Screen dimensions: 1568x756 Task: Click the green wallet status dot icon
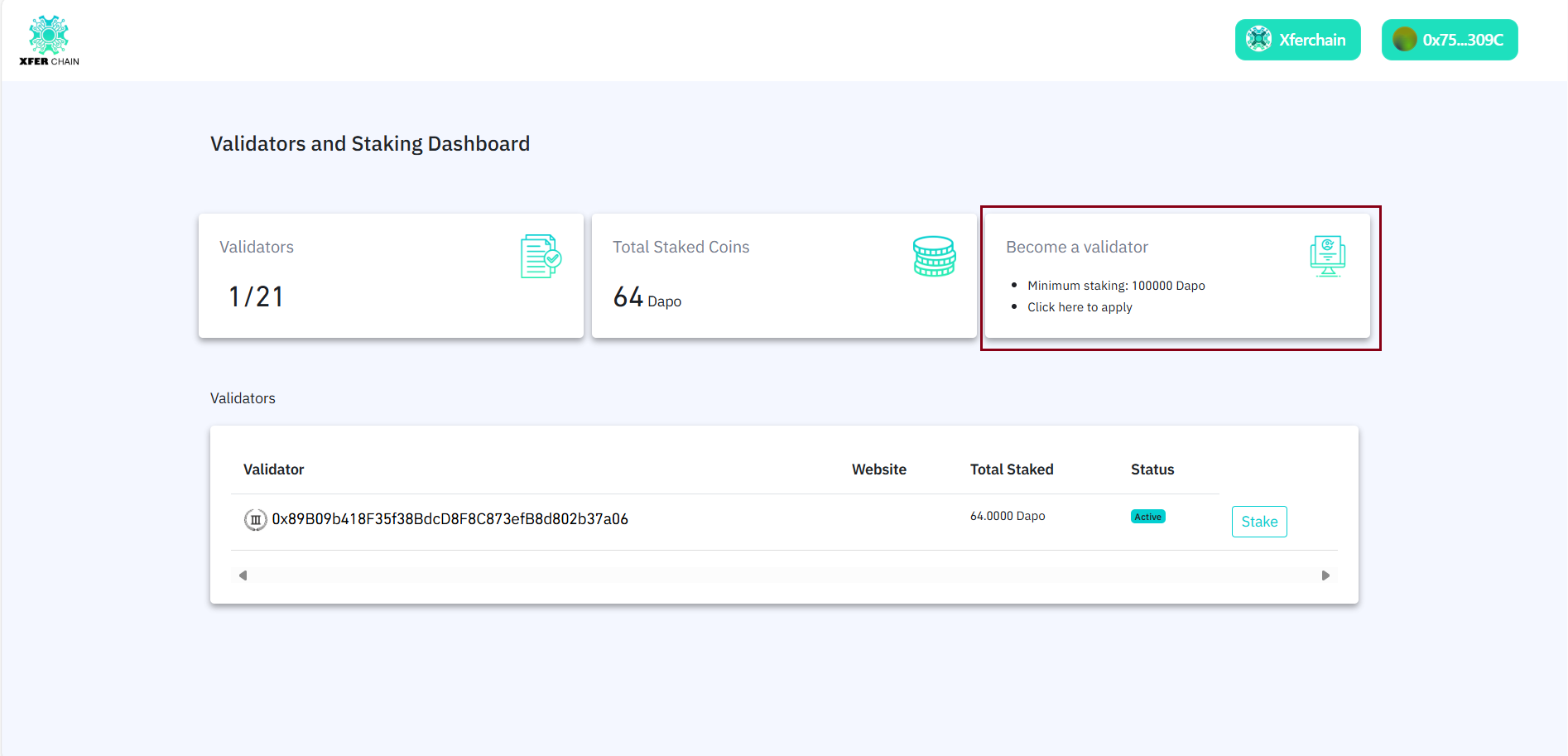click(1403, 39)
